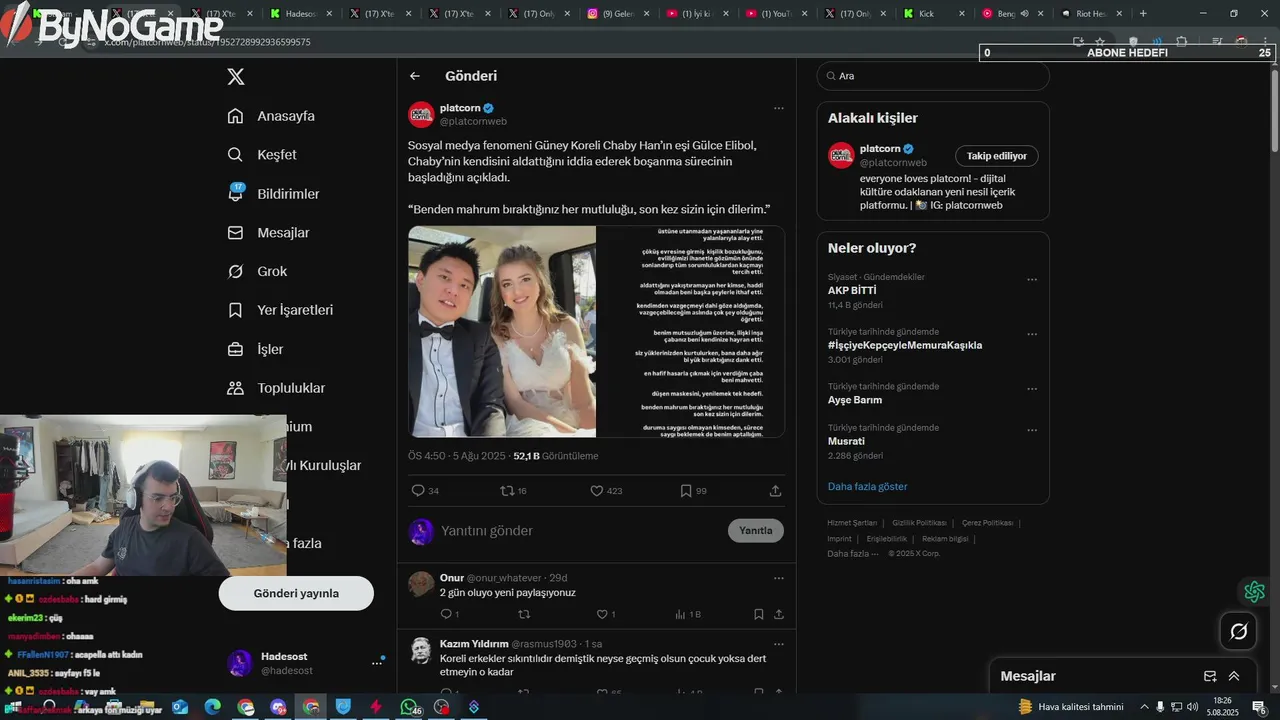
Task: Compose a new message in Mesajlar panel
Action: pos(1210,676)
